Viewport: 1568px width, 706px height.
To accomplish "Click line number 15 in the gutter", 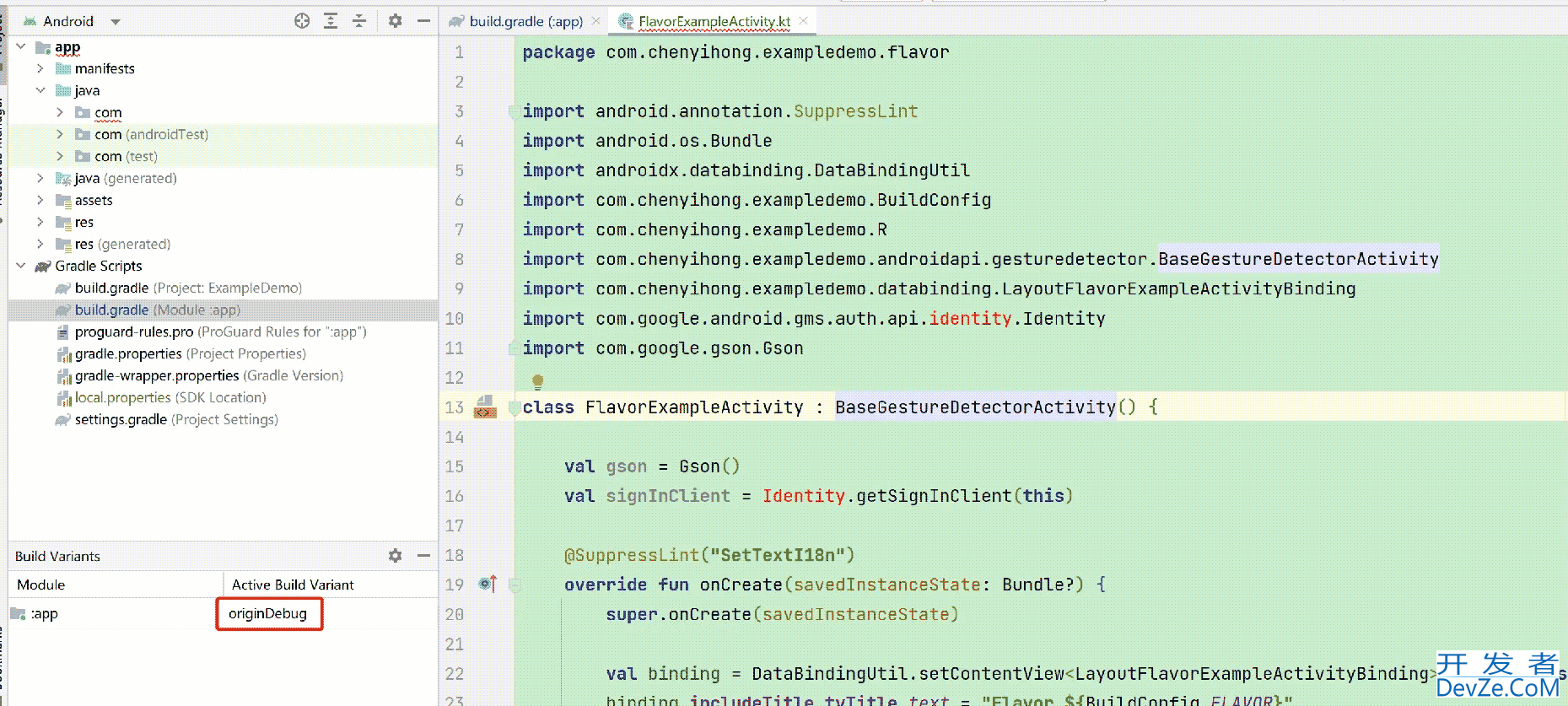I will click(x=455, y=466).
